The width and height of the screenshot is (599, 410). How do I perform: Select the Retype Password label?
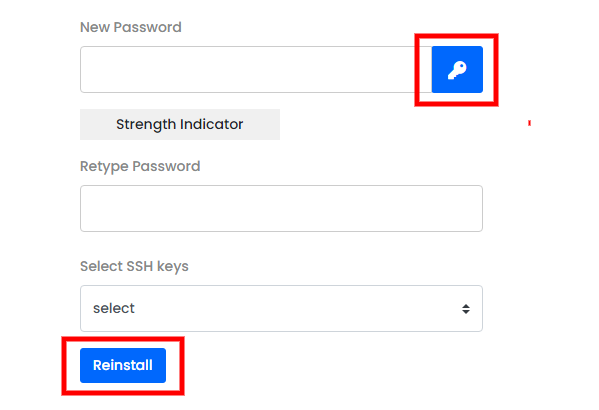point(140,167)
